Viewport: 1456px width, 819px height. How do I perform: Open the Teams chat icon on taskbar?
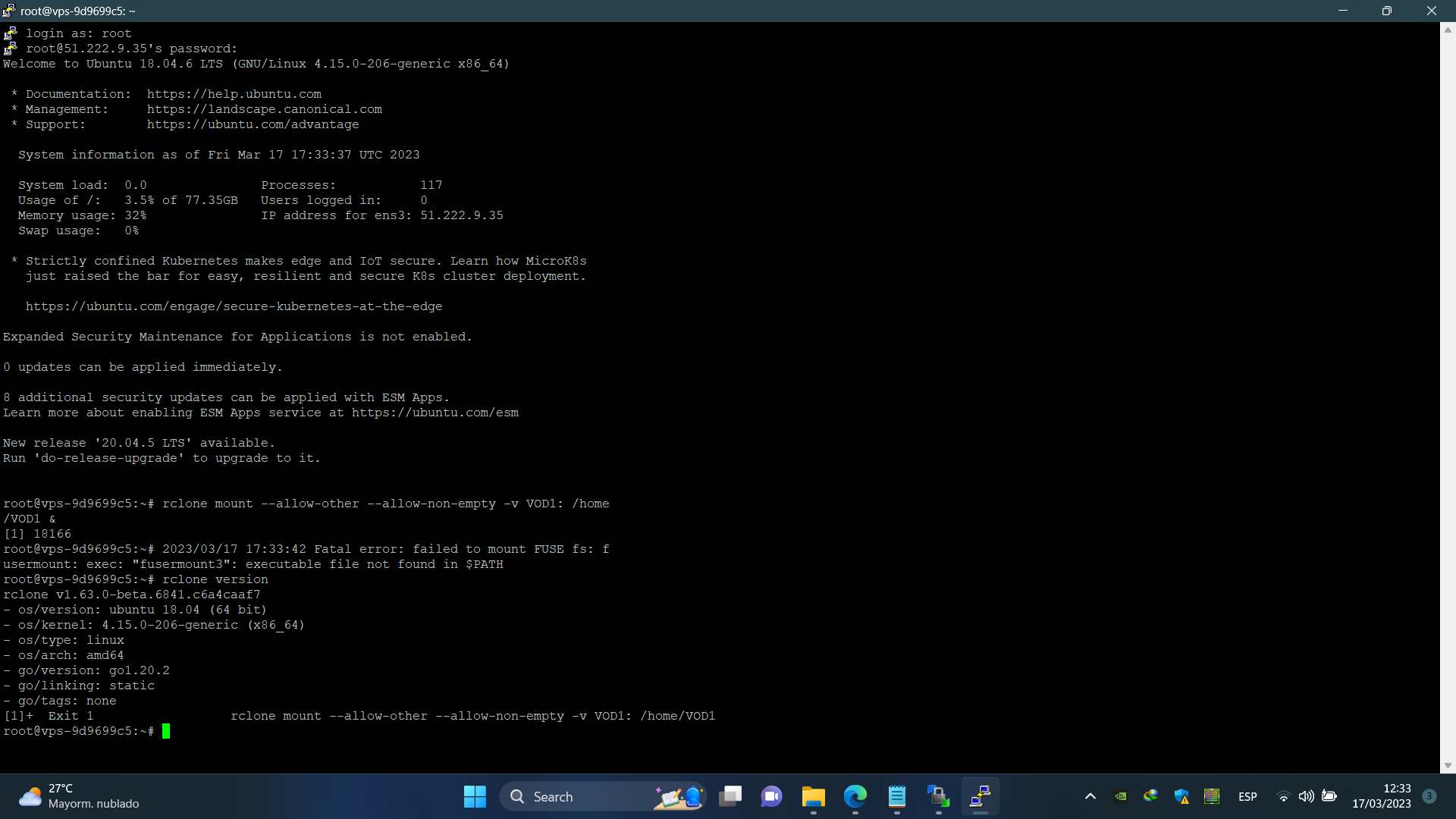(771, 796)
